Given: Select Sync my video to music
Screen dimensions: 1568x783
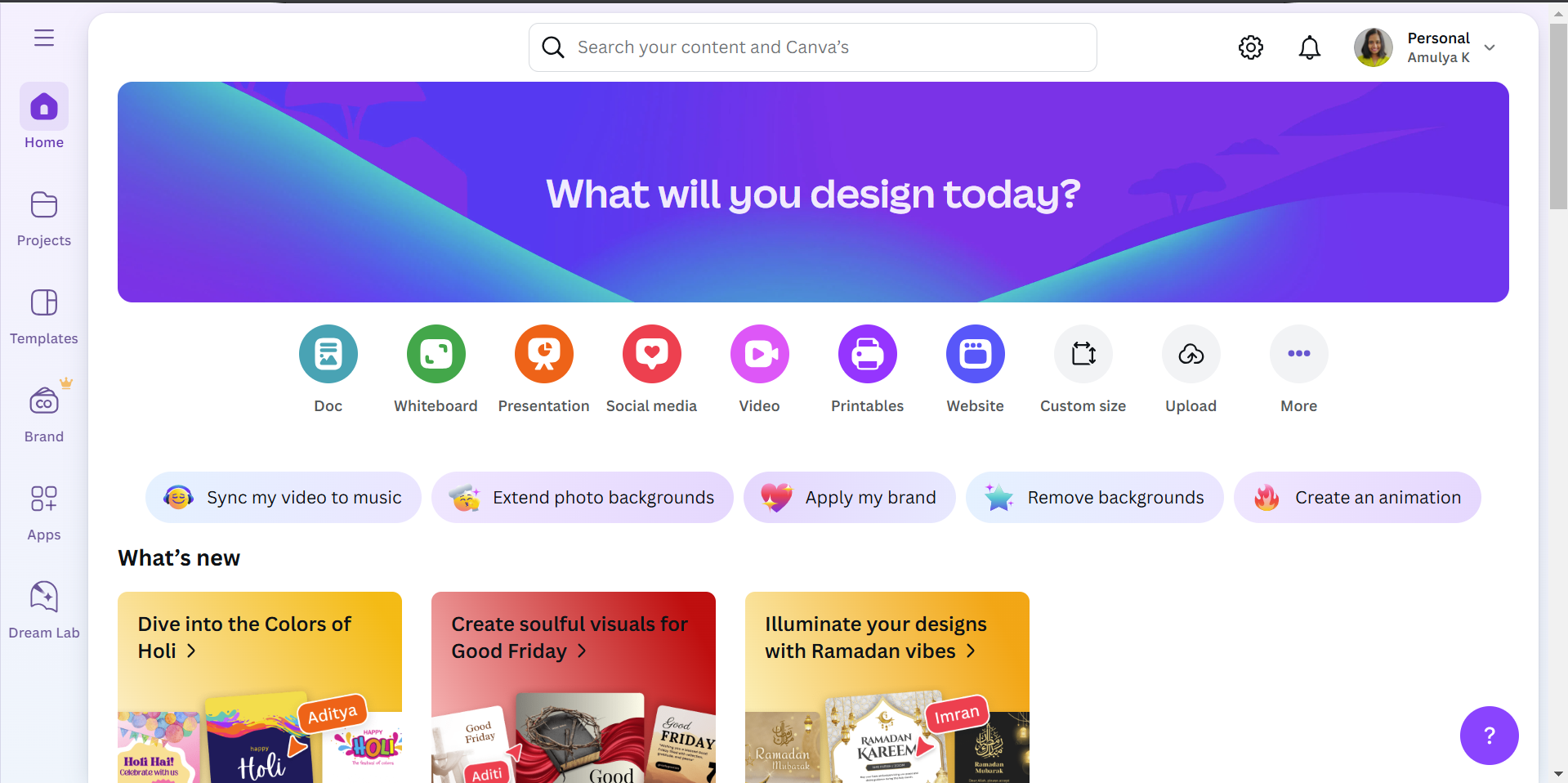Looking at the screenshot, I should [x=284, y=497].
